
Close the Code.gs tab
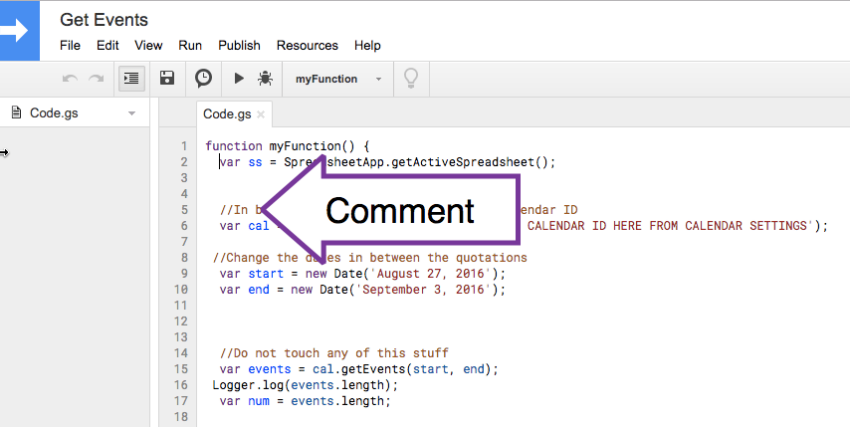261,115
